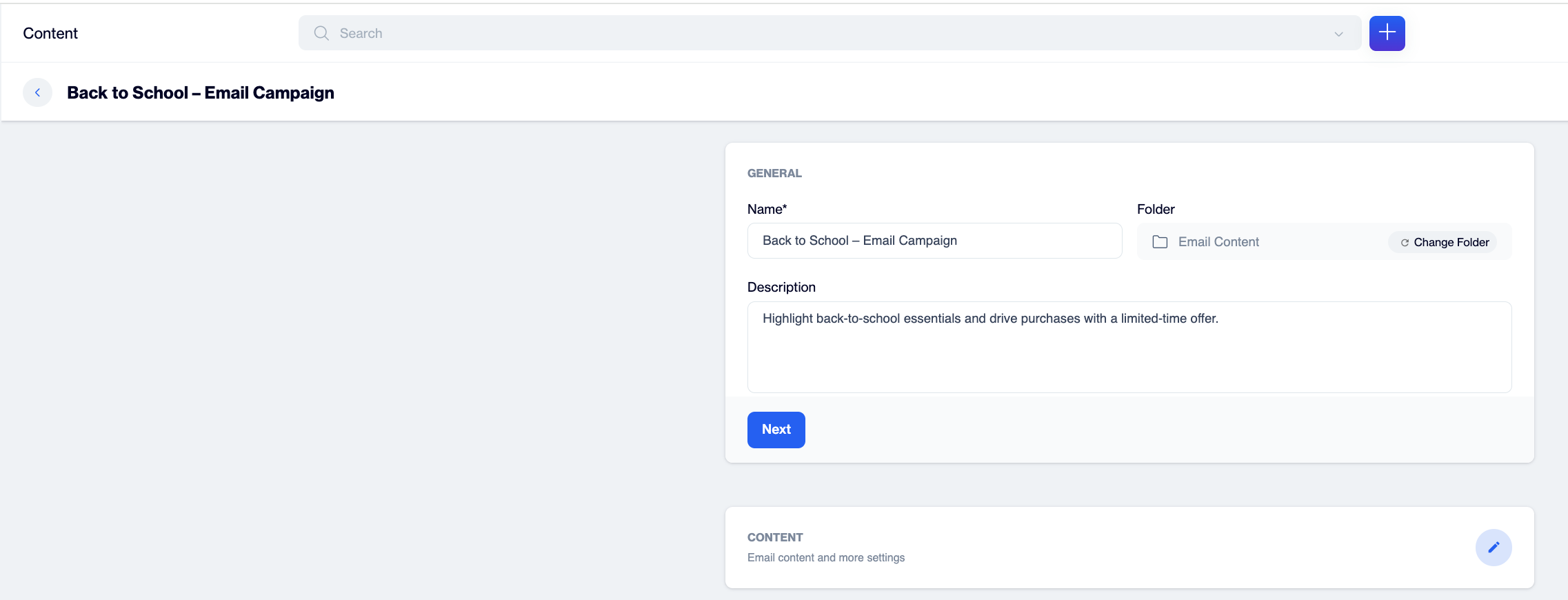Click the Folder field label

1156,209
